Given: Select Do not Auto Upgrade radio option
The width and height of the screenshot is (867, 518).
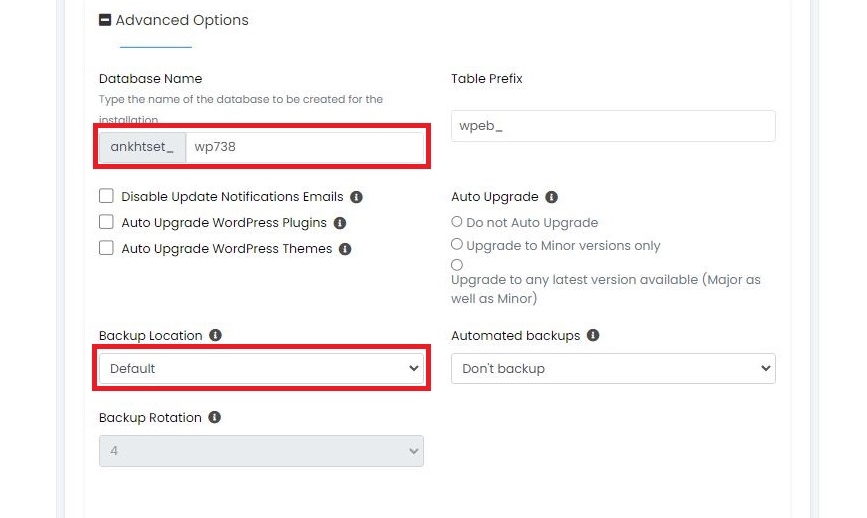Looking at the screenshot, I should pos(457,222).
